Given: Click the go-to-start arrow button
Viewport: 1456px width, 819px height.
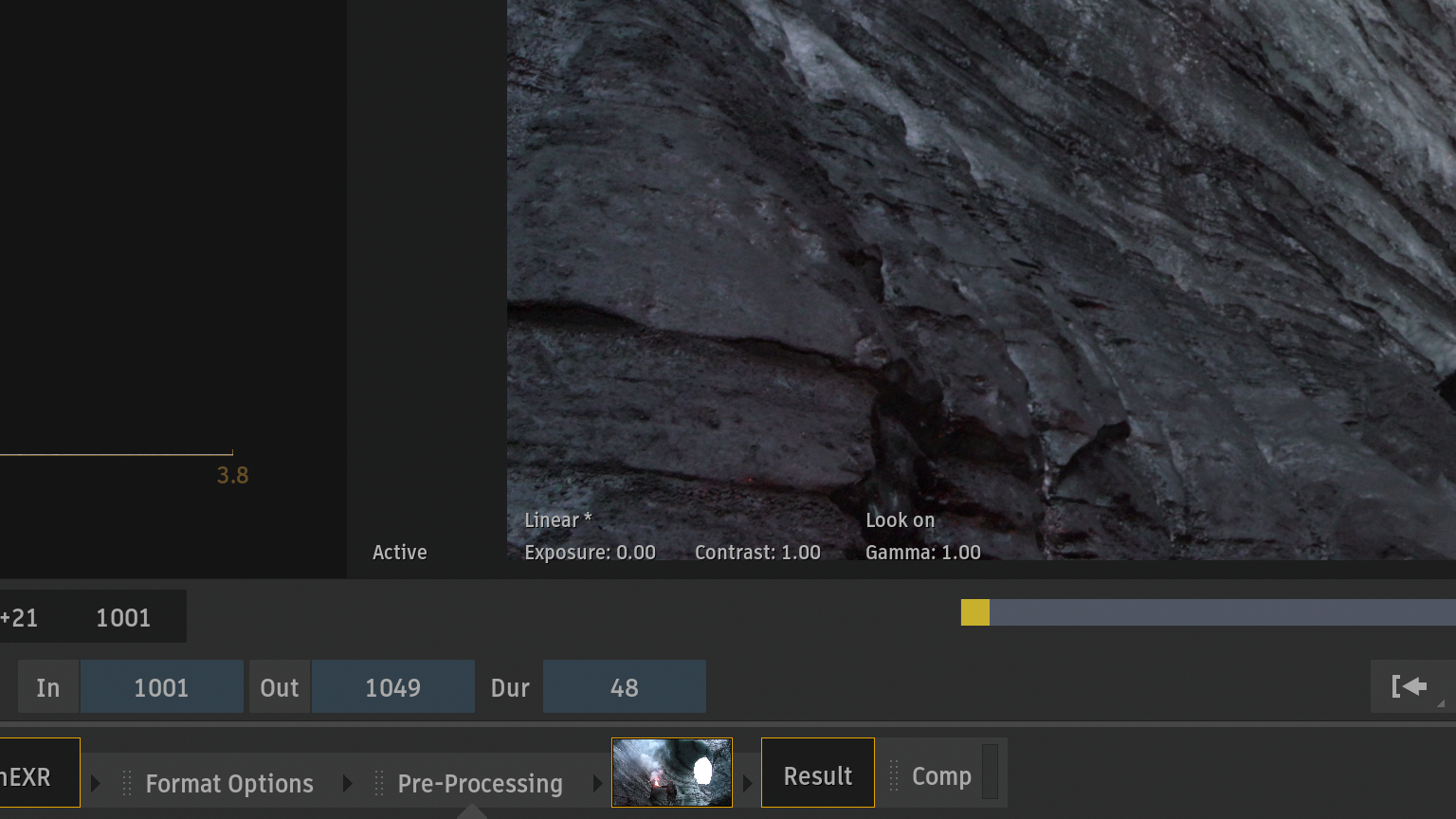Looking at the screenshot, I should pos(1409,686).
